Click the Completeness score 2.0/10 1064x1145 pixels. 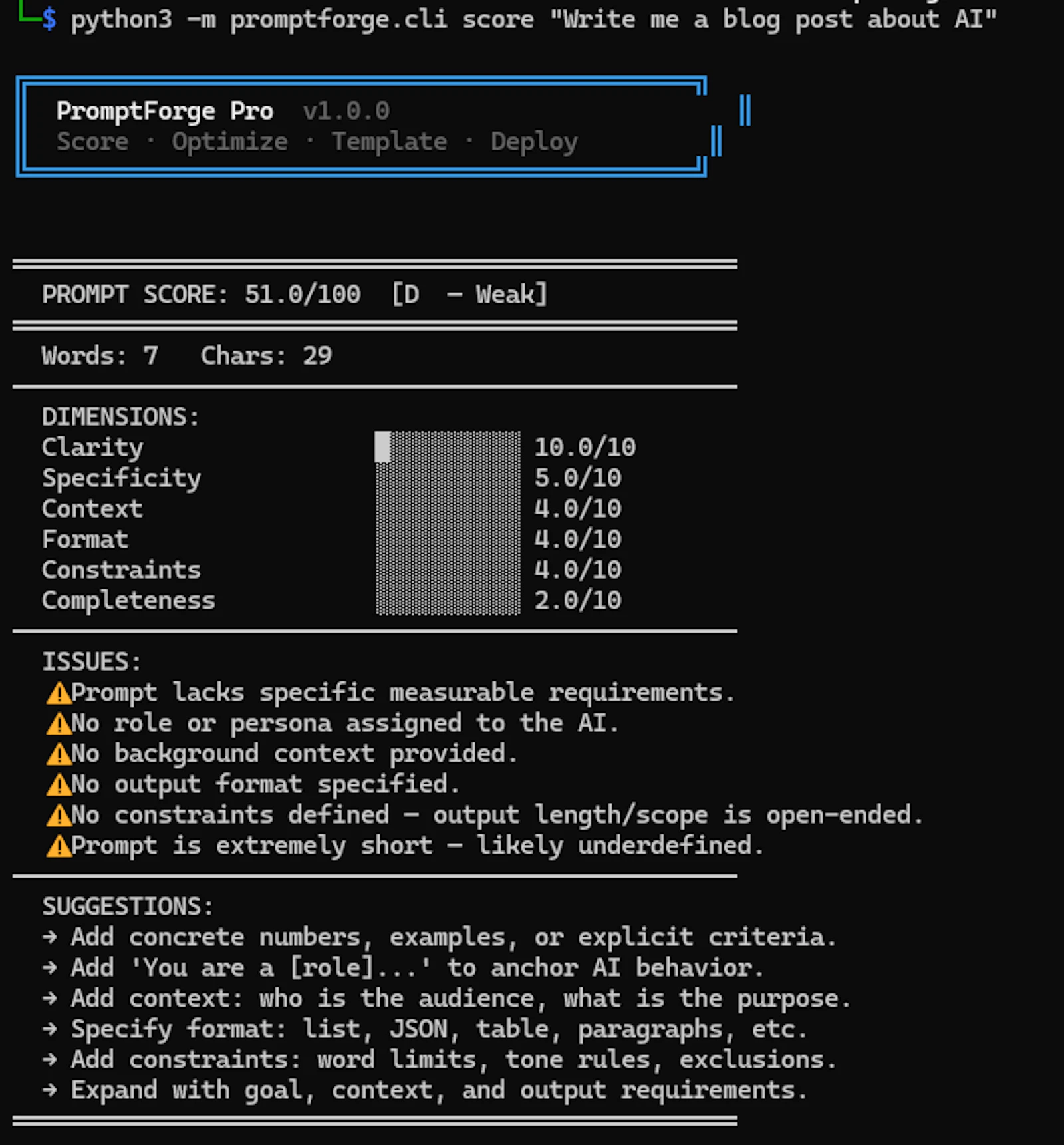[x=578, y=600]
